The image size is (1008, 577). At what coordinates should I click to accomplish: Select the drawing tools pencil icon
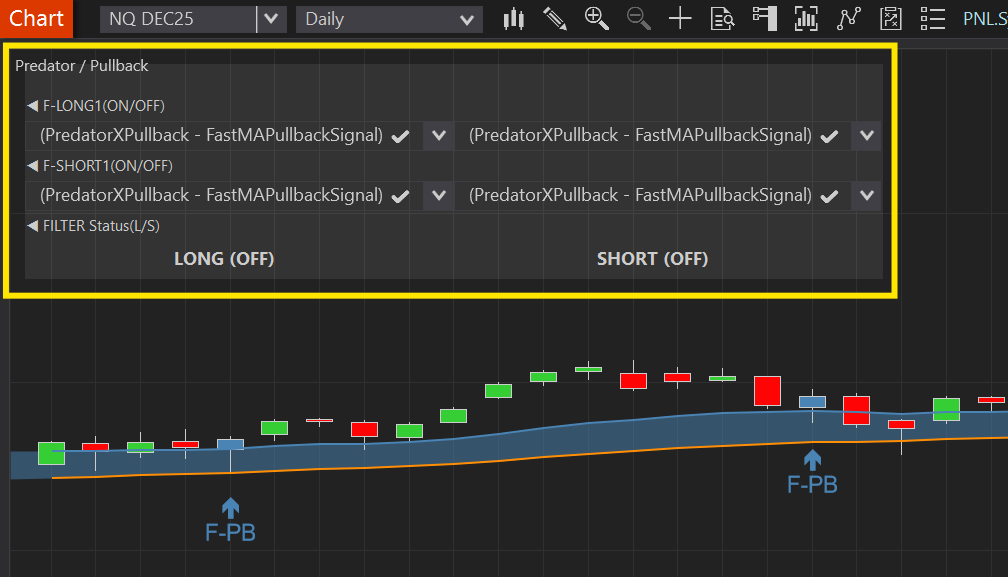pos(555,18)
